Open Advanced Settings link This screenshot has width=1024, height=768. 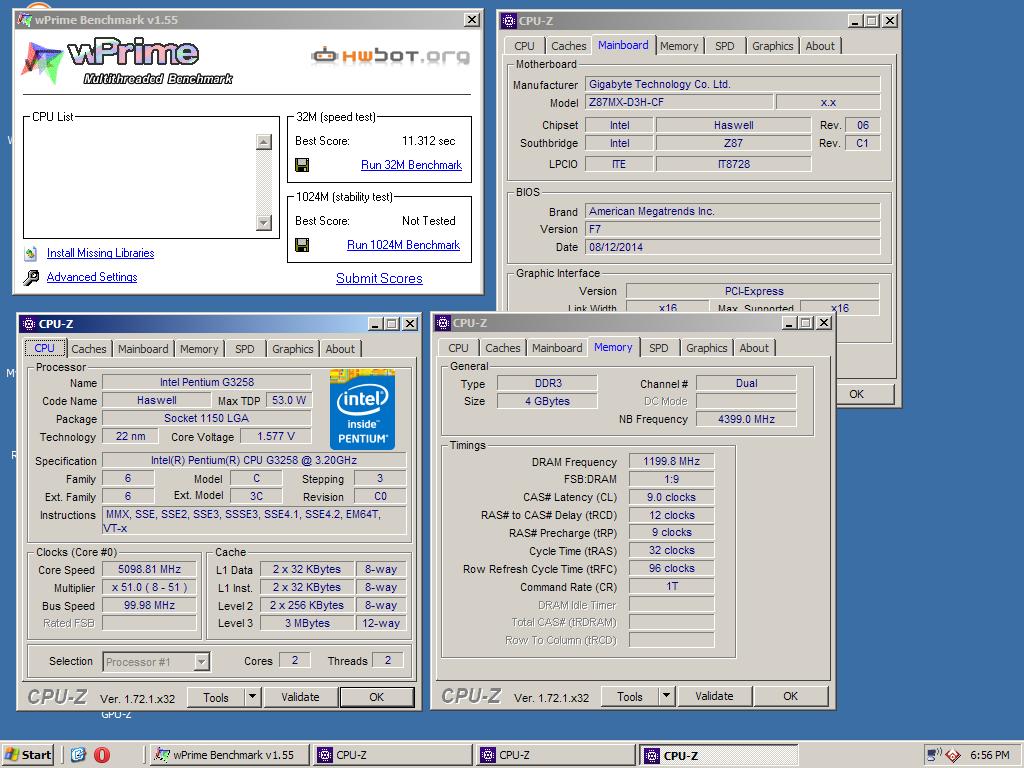click(92, 278)
